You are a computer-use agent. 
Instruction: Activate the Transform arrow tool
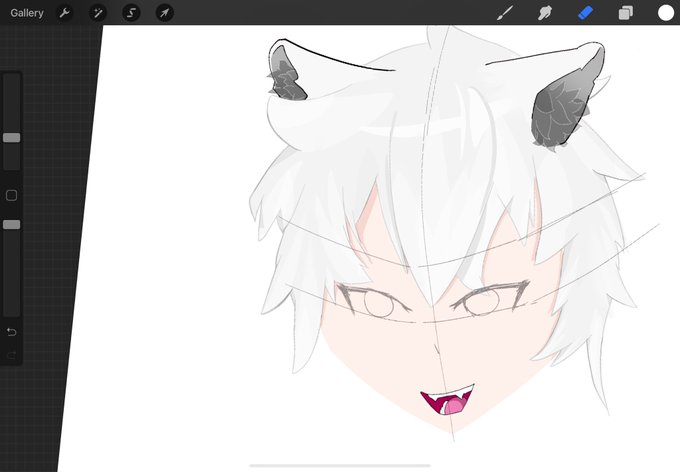164,13
